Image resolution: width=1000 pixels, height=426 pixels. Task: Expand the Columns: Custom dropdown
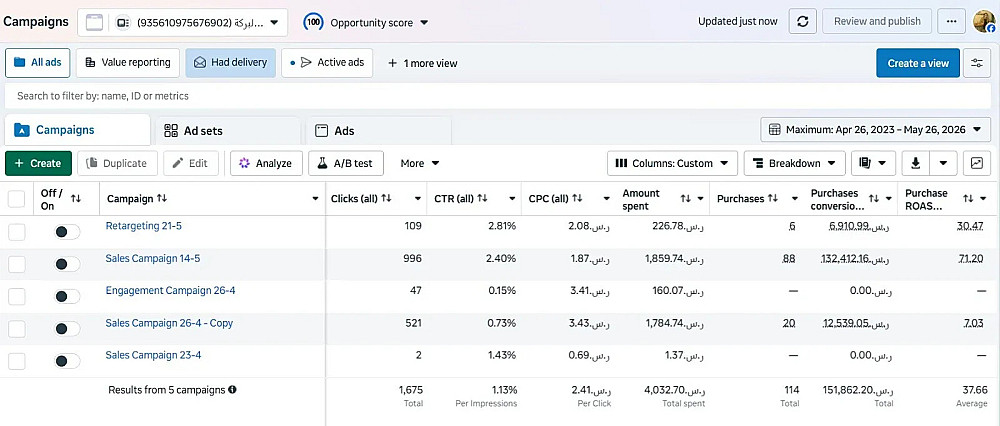tap(672, 163)
